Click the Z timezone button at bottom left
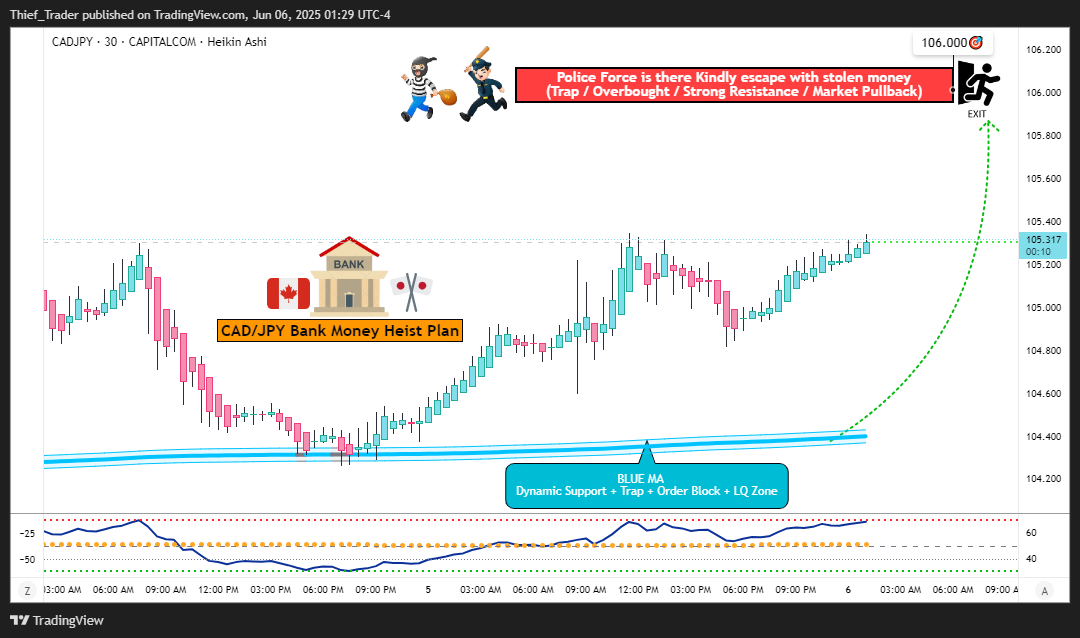This screenshot has height=638, width=1080. click(28, 590)
